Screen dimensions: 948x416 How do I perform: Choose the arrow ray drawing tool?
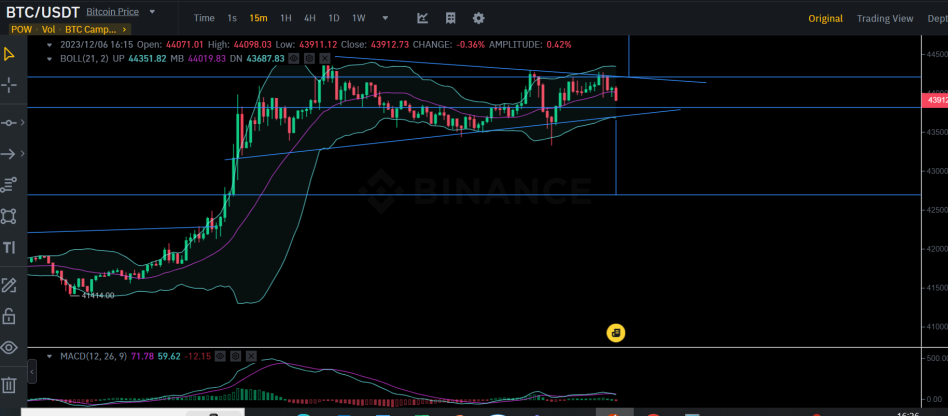pyautogui.click(x=8, y=154)
